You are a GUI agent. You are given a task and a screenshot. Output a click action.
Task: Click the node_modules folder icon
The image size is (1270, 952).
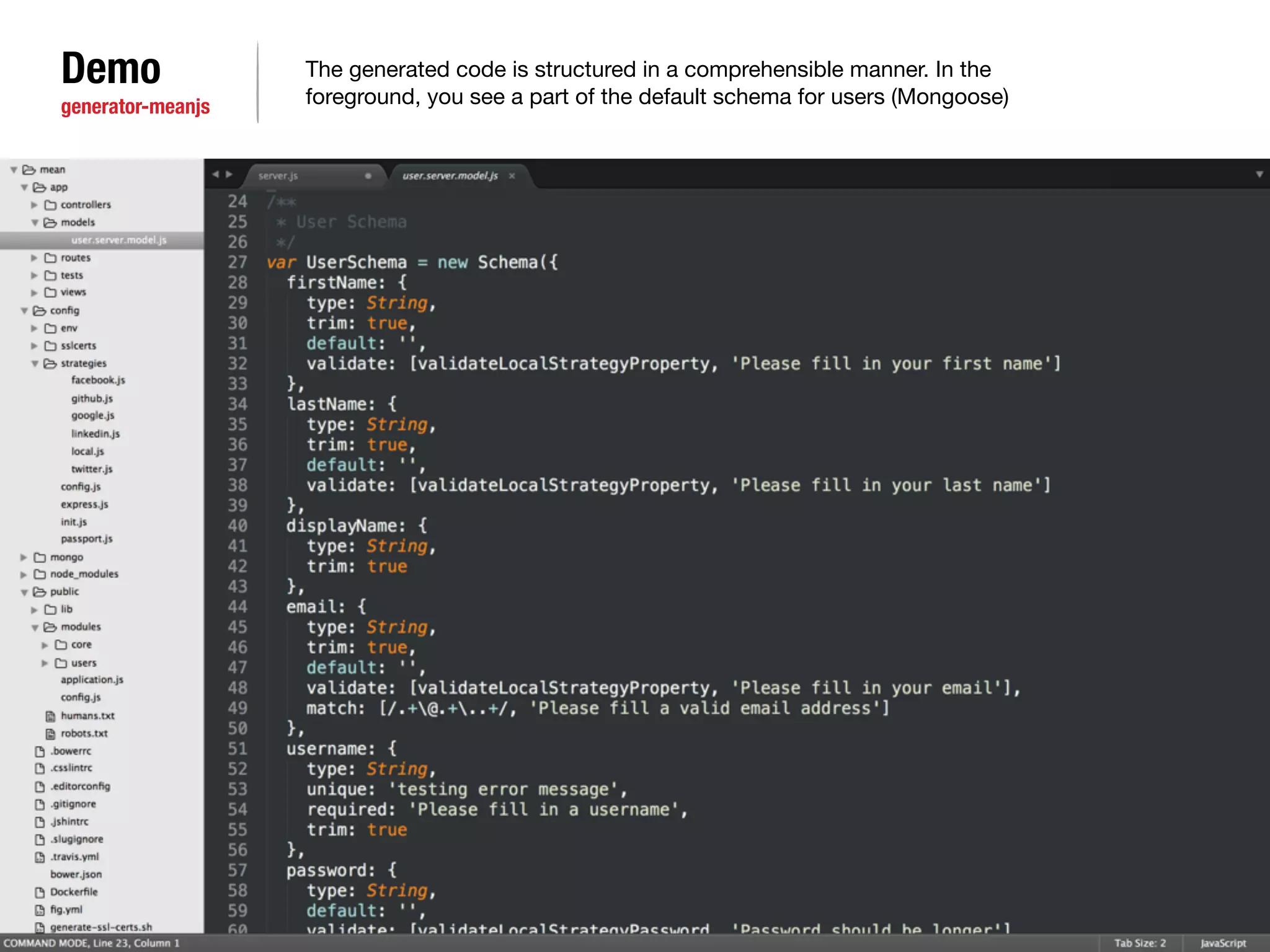[40, 575]
